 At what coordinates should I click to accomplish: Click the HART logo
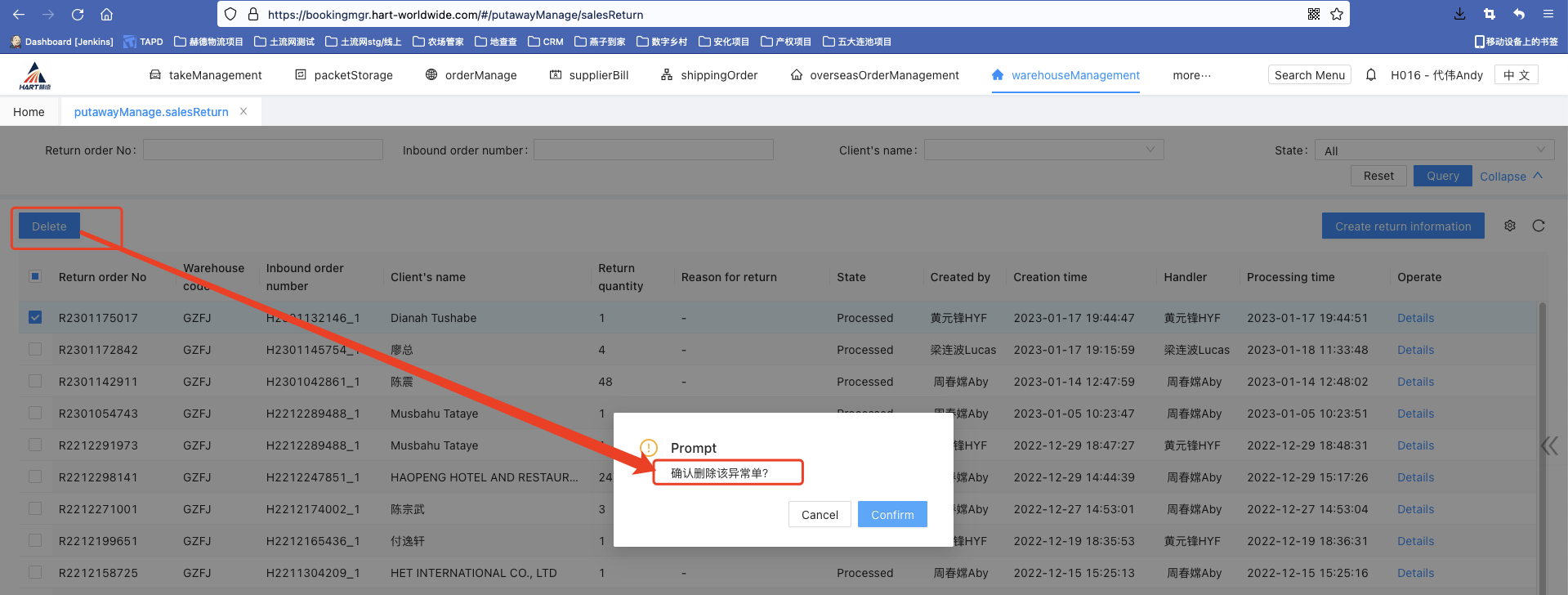35,76
